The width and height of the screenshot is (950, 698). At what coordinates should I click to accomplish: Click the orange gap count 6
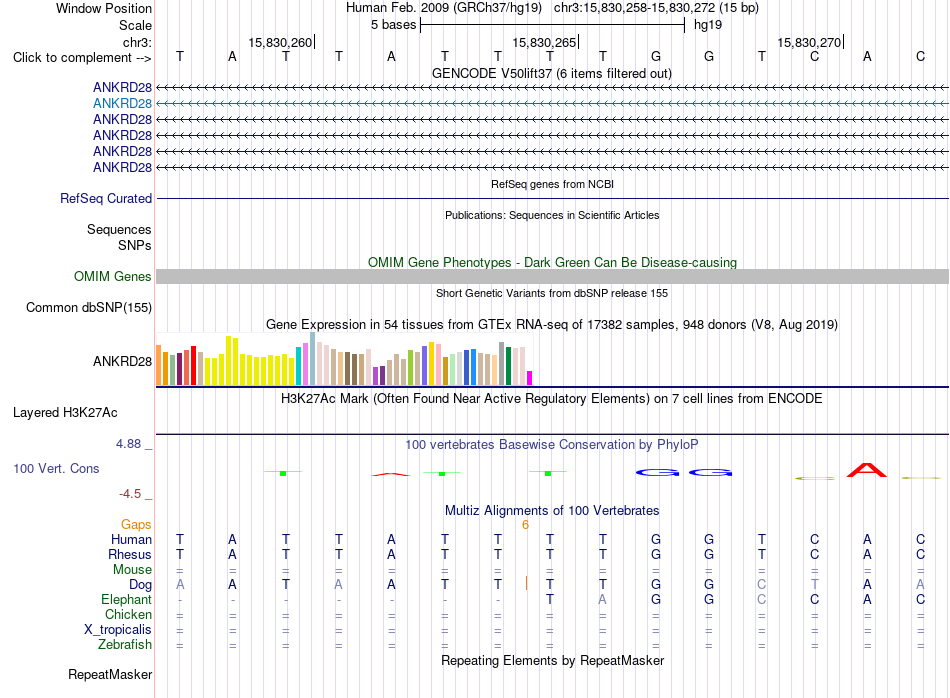click(525, 525)
